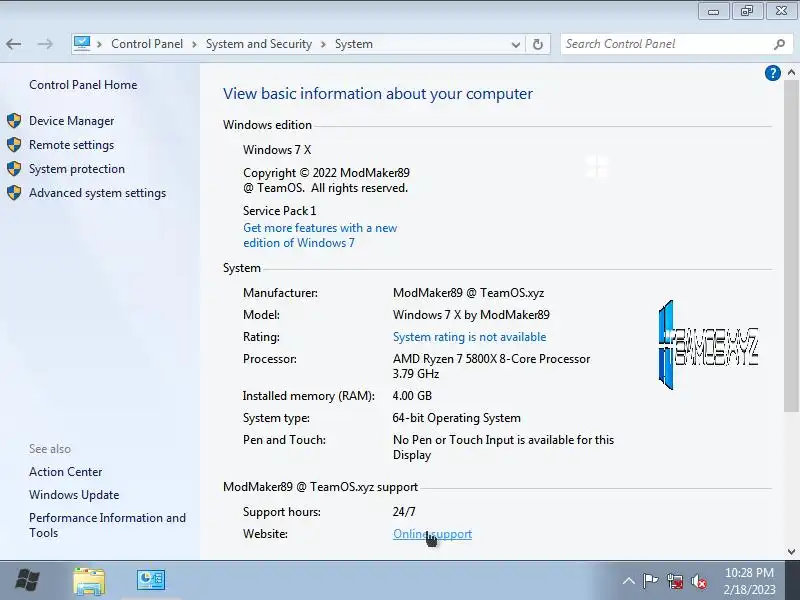Click the 24/7 support hours value
Image resolution: width=800 pixels, height=600 pixels.
point(404,511)
